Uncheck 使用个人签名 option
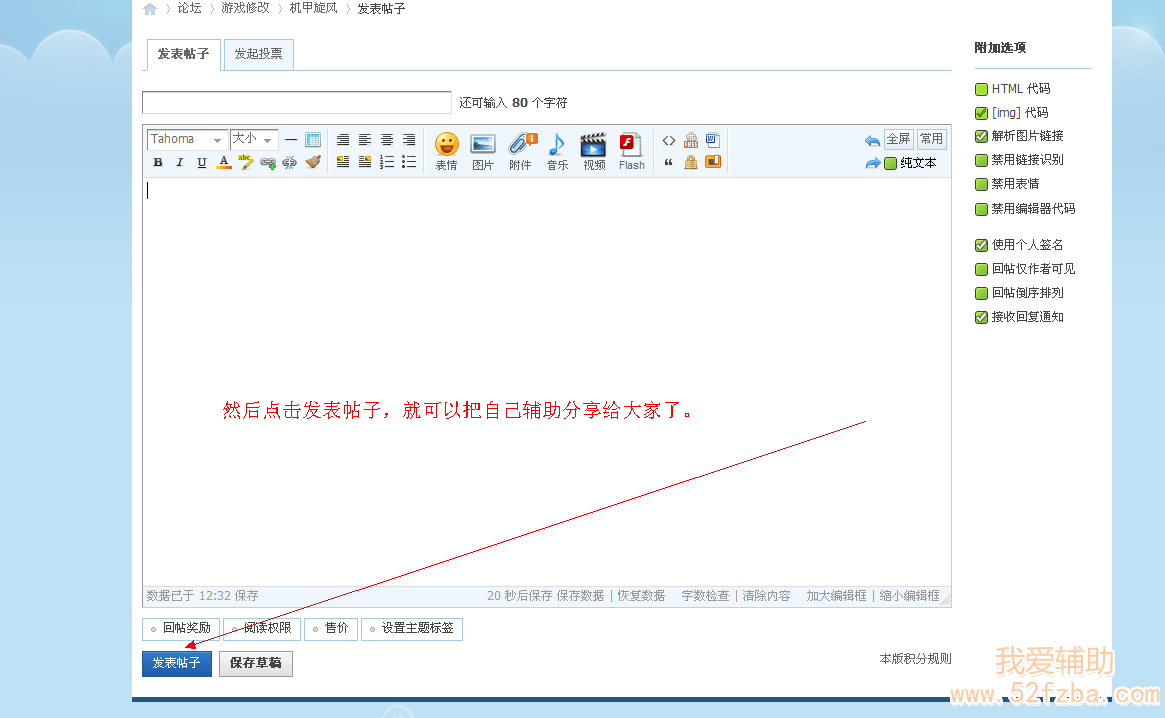Image resolution: width=1165 pixels, height=718 pixels. pos(981,245)
